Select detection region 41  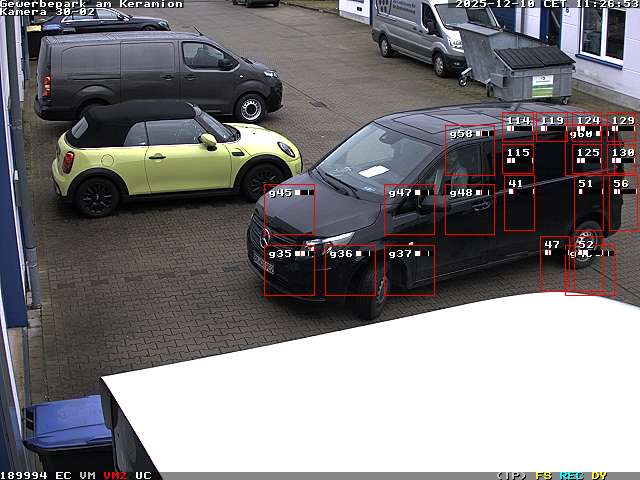(x=518, y=203)
